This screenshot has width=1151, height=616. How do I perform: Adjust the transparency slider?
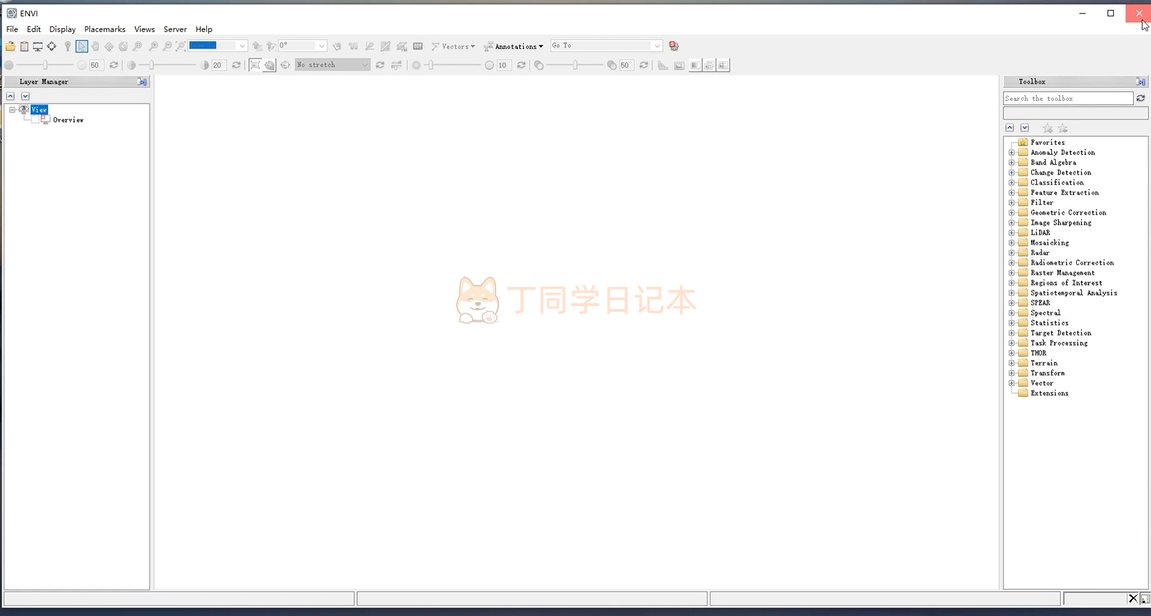(x=576, y=65)
